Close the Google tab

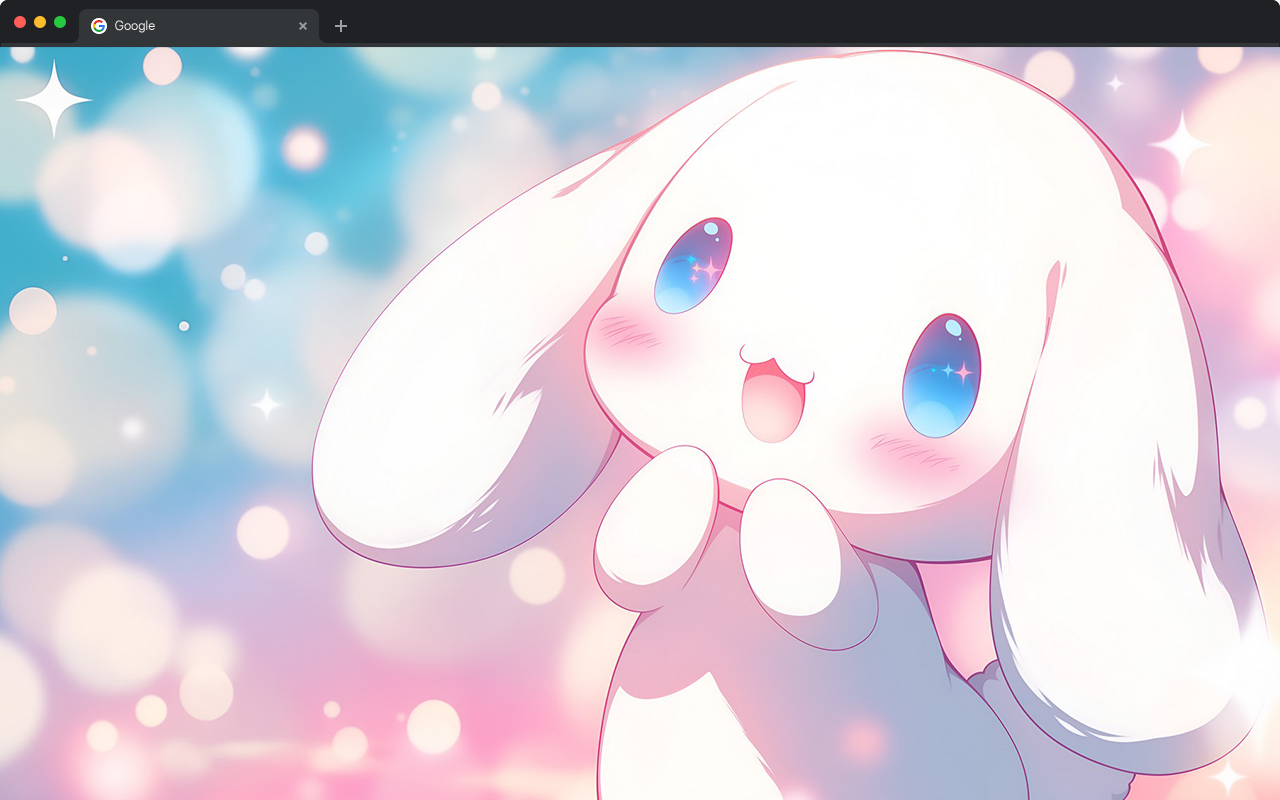(303, 26)
